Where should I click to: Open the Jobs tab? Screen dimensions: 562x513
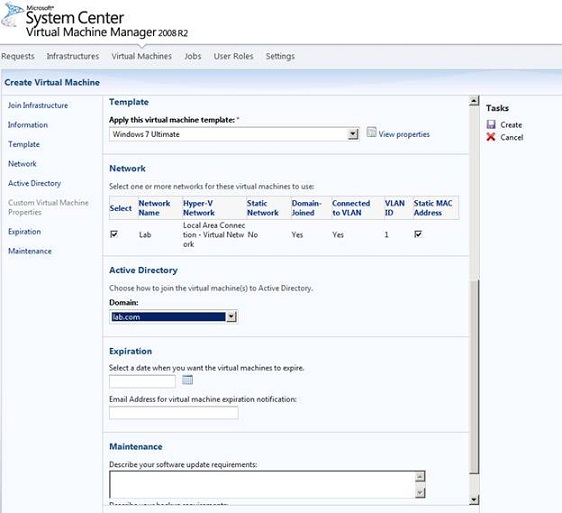tap(193, 56)
